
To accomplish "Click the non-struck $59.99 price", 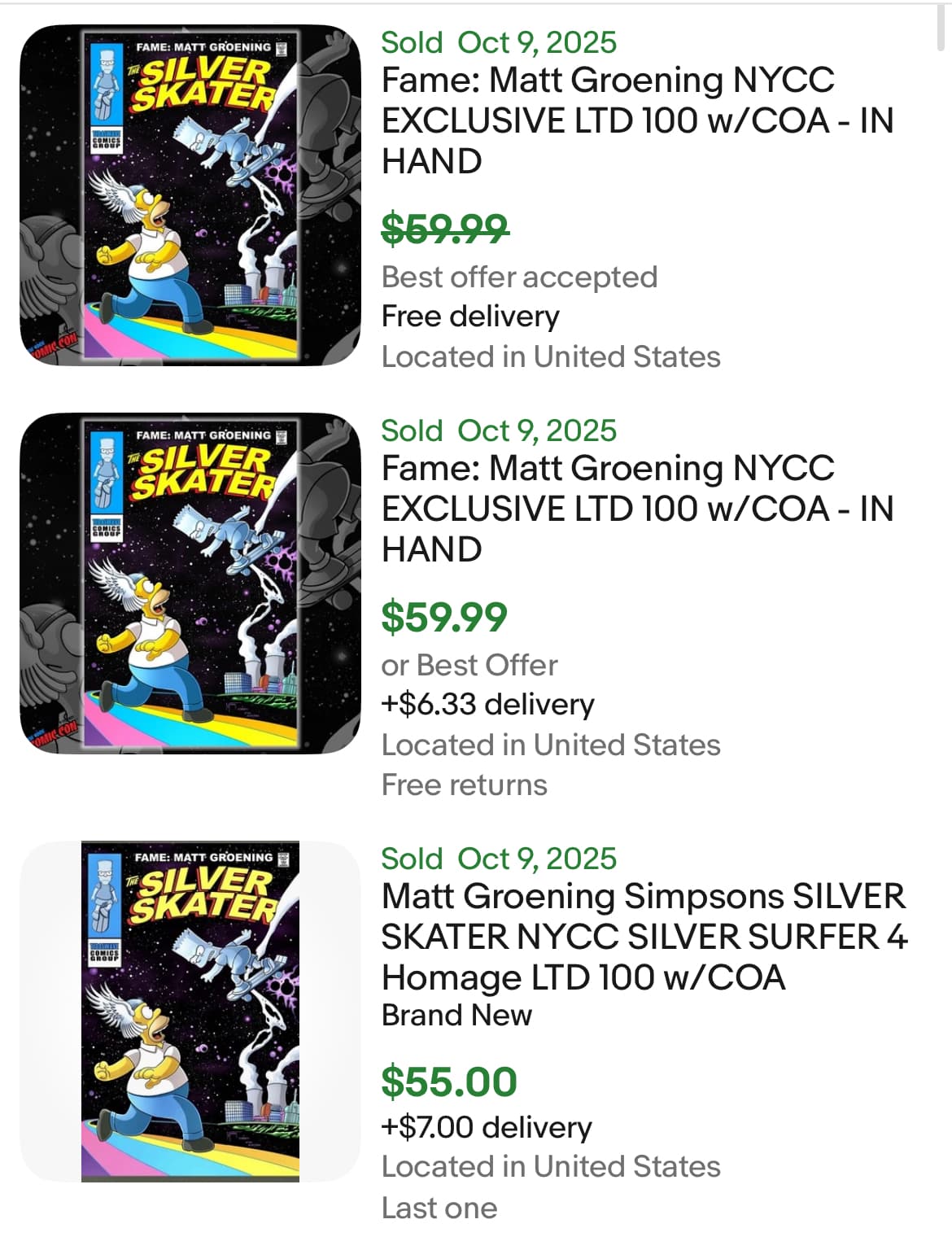I will point(444,616).
